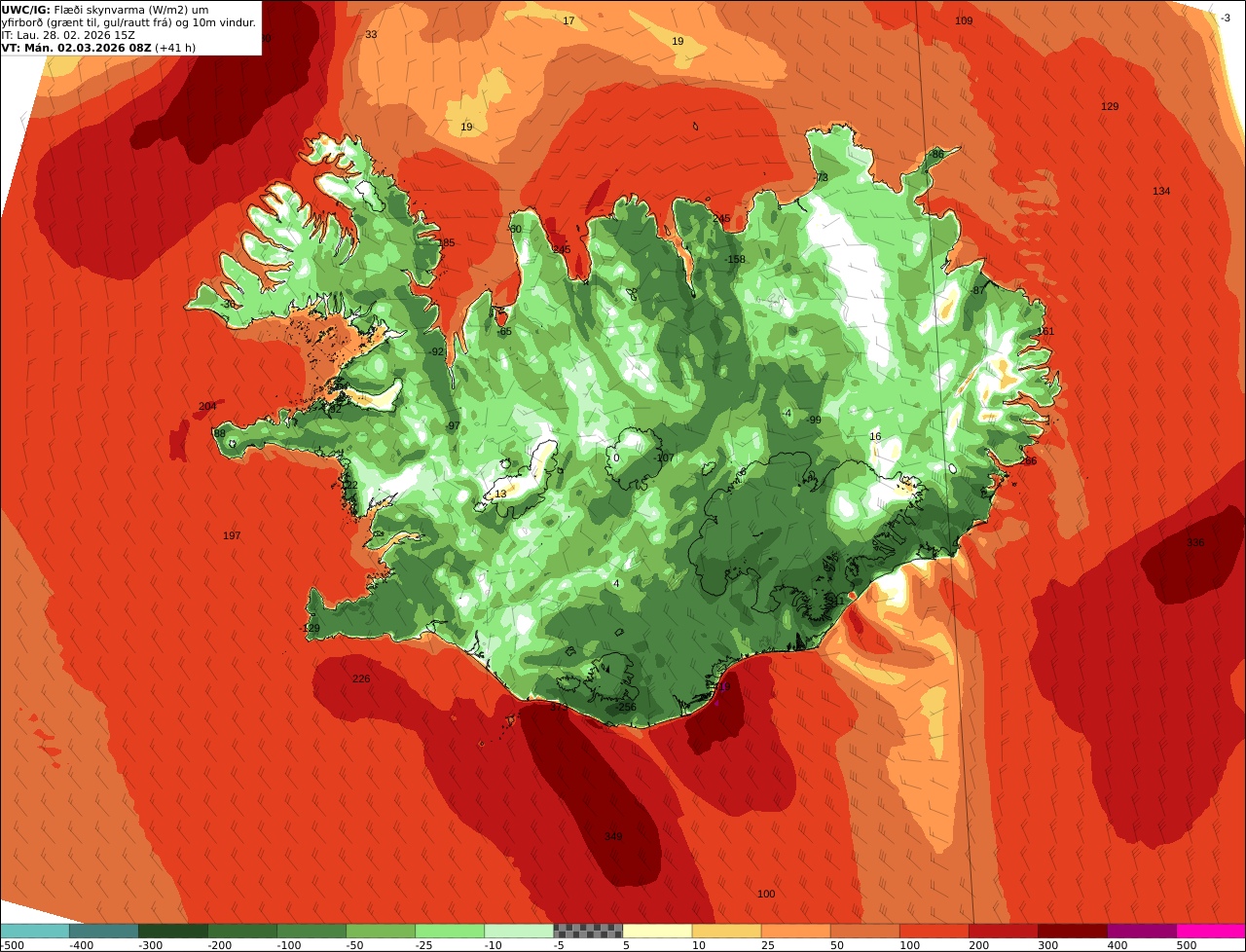Click the '-87' value in east Iceland
Viewport: 1246px width, 952px height.
pyautogui.click(x=977, y=290)
